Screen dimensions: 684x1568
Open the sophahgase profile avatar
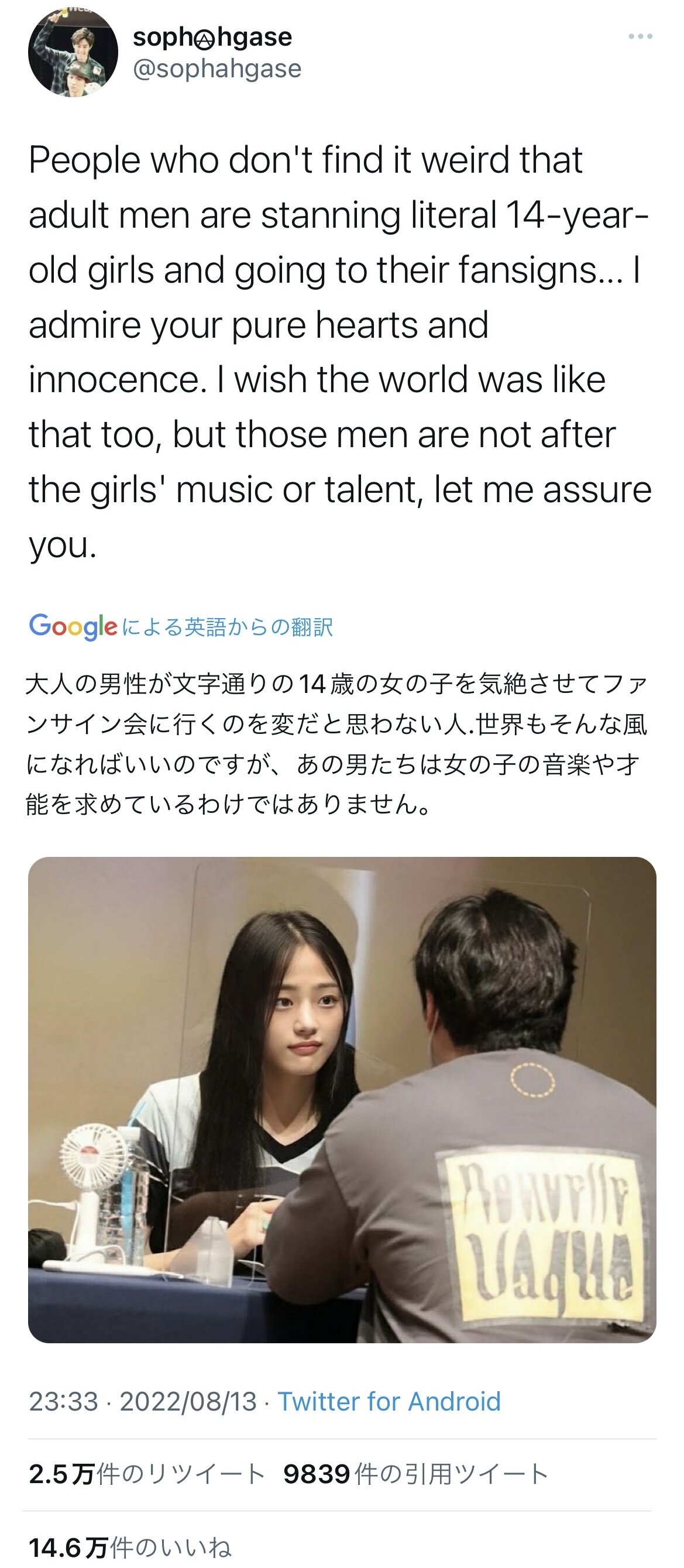pyautogui.click(x=73, y=52)
